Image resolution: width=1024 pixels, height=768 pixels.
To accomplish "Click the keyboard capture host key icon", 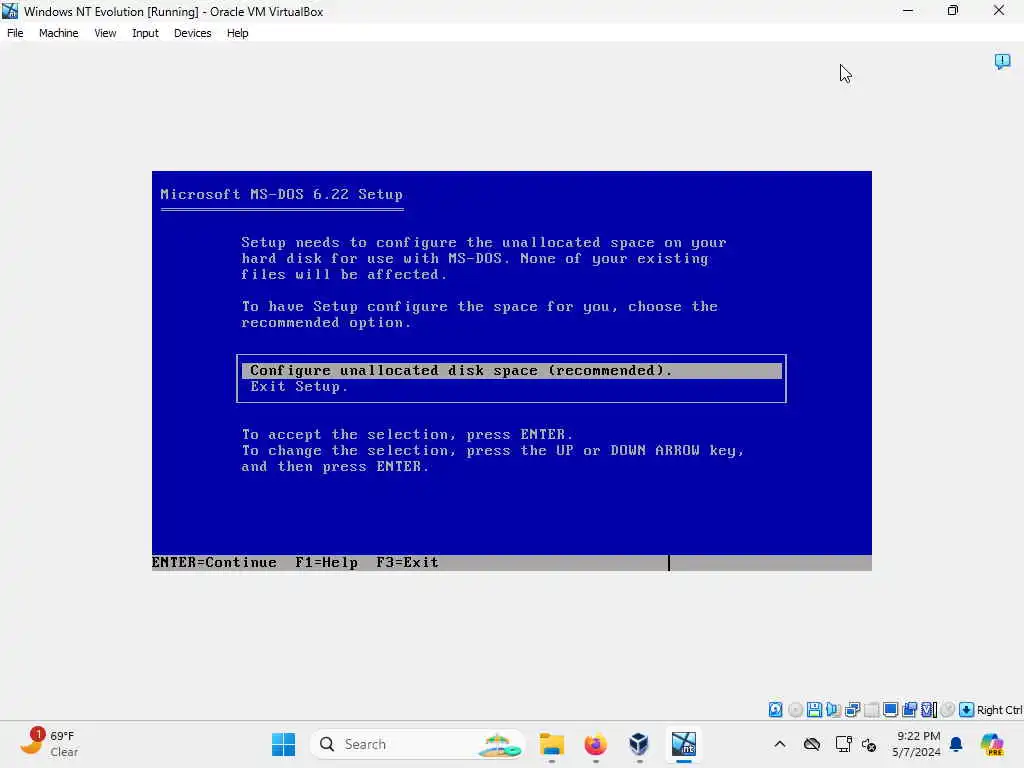I will coord(967,709).
